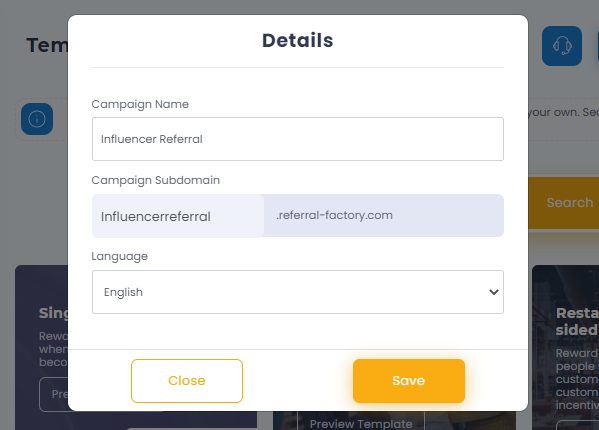
Task: Click the Preview Template button
Action: coord(361,423)
